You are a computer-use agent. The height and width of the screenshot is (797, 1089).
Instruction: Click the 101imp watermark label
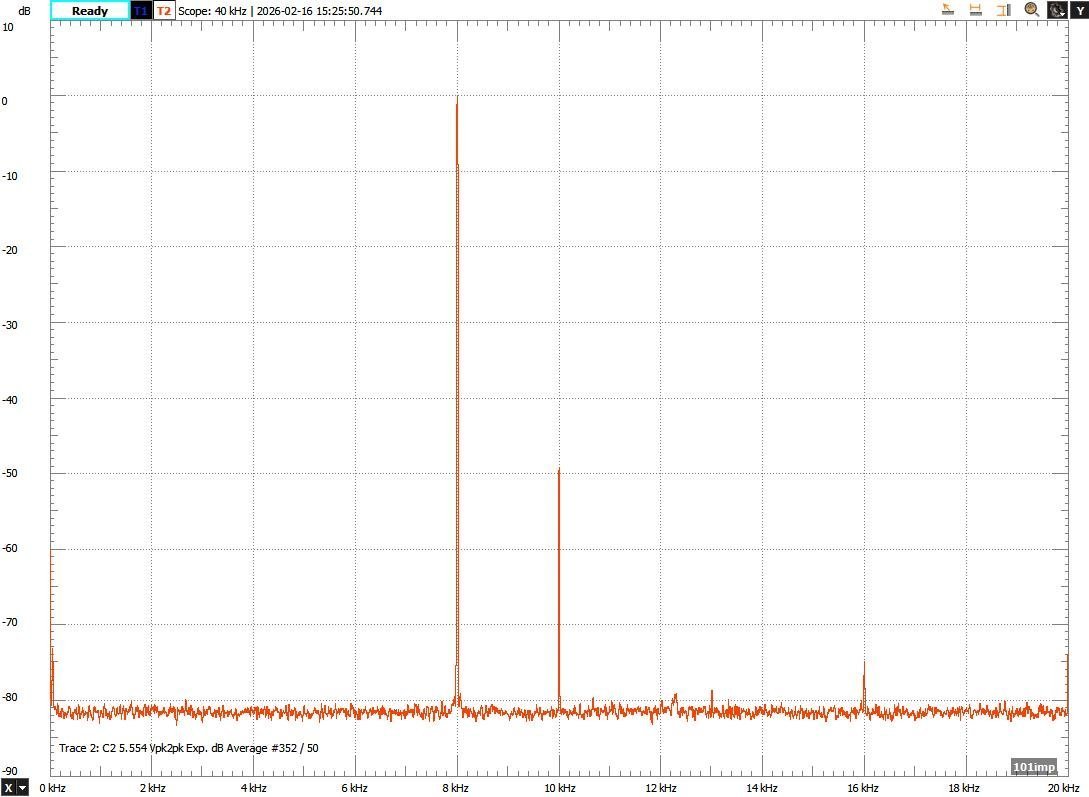[x=1034, y=767]
